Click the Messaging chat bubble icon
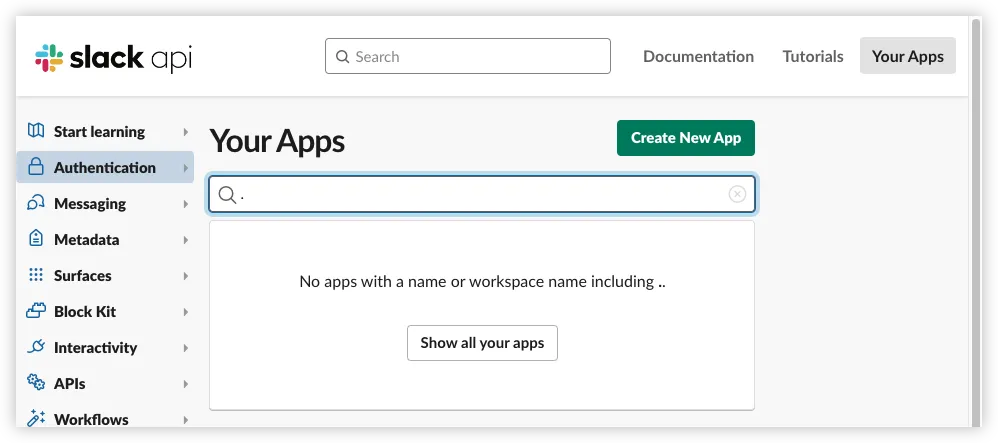 click(x=36, y=203)
